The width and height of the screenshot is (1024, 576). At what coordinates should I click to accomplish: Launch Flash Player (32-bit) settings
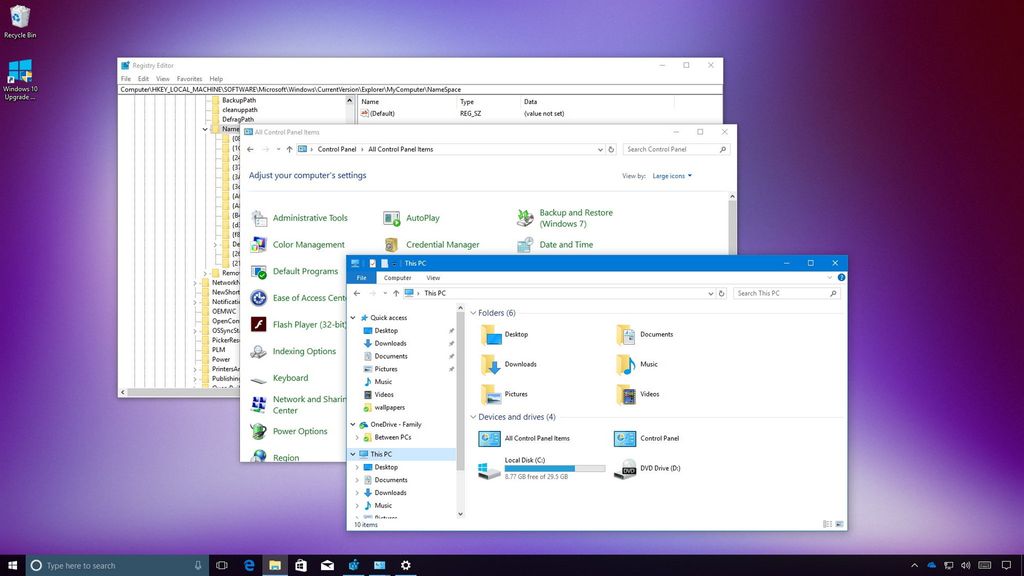[310, 324]
